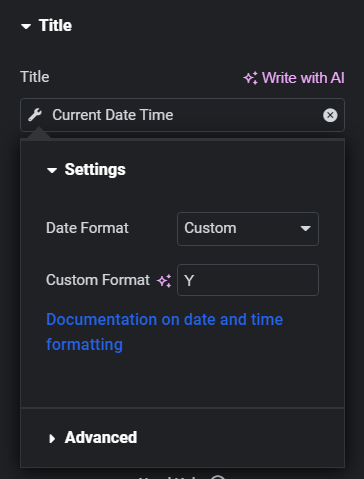The width and height of the screenshot is (364, 479).
Task: Click the Date Format dropdown arrow
Action: click(305, 229)
